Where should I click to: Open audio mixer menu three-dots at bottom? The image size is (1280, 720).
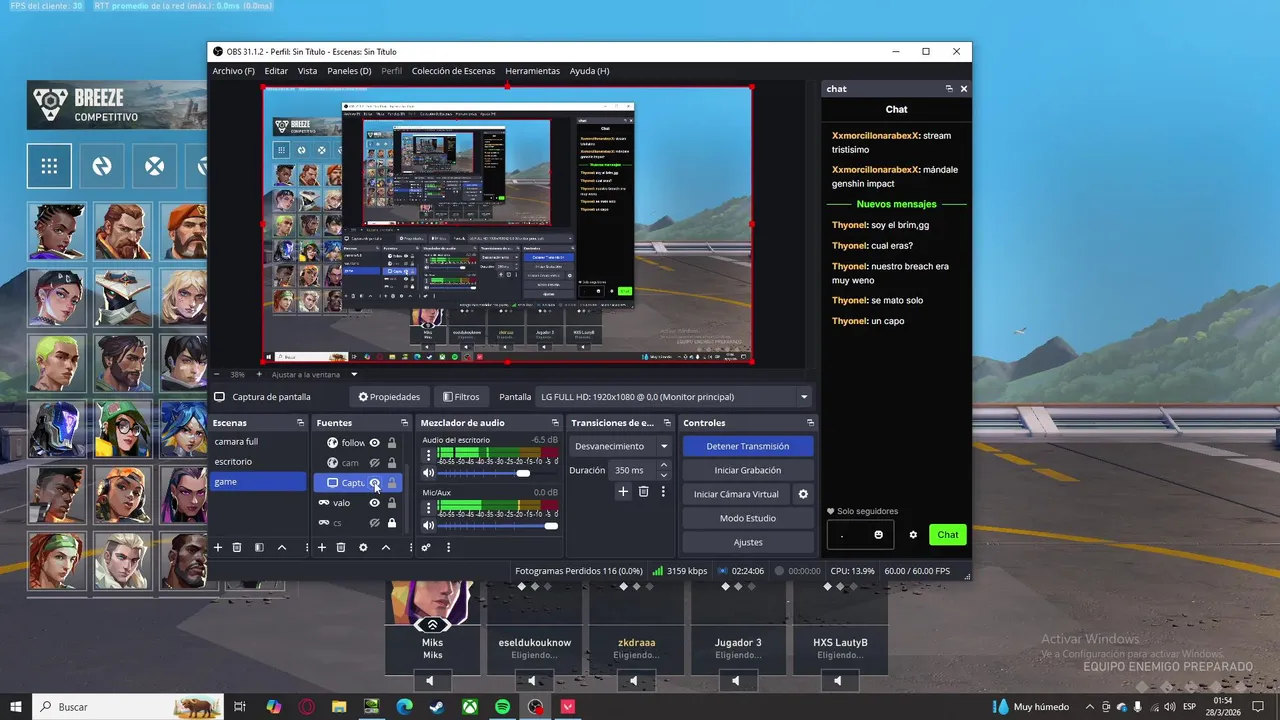point(448,547)
